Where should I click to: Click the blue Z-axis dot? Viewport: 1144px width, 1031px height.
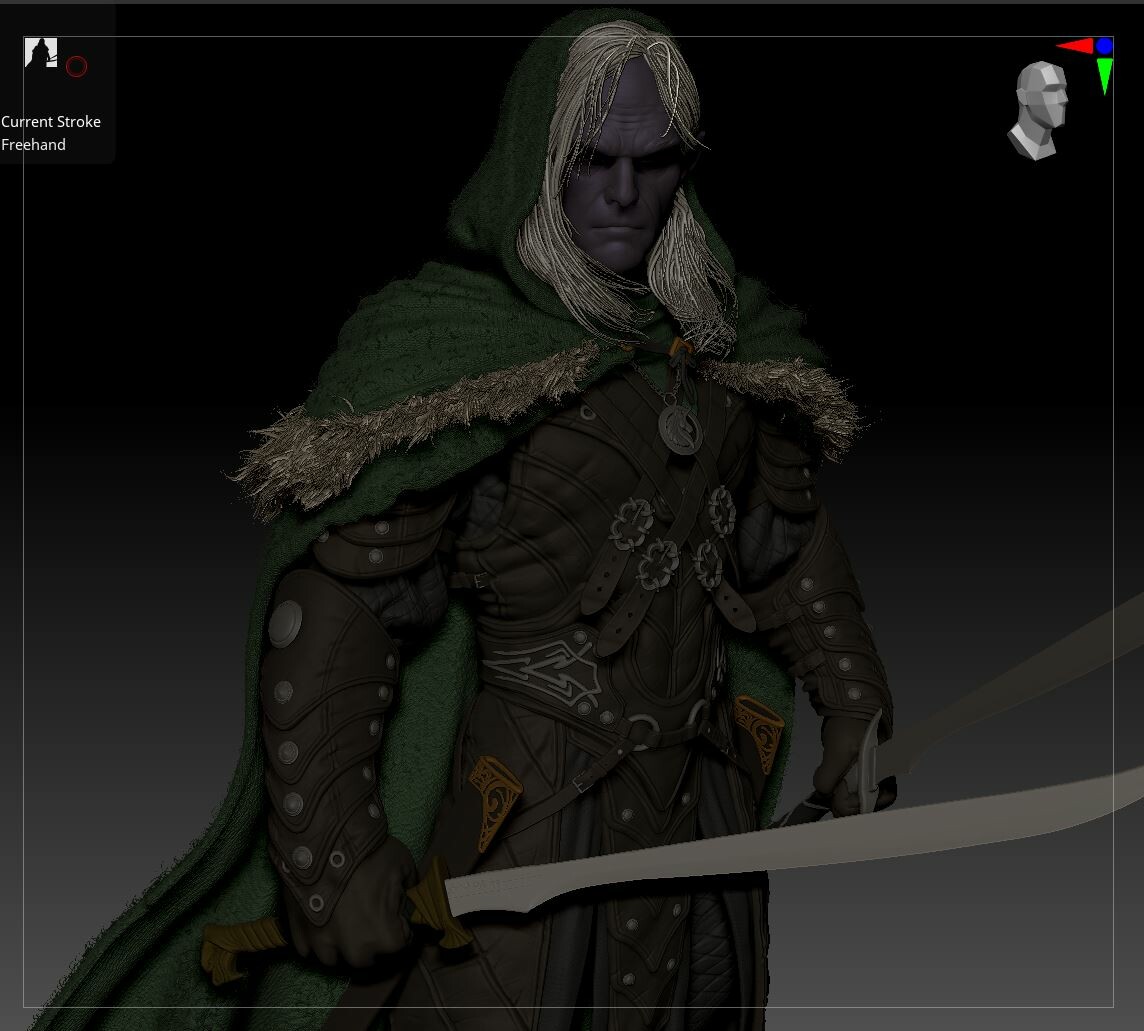click(x=1105, y=46)
